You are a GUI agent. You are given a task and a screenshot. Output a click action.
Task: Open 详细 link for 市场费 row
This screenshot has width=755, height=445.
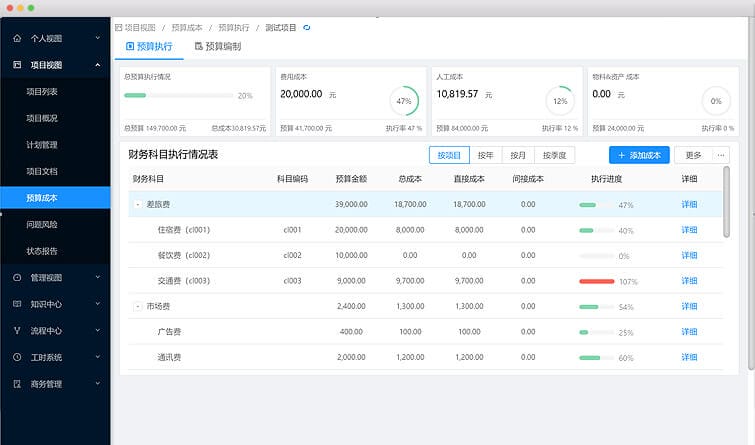click(x=689, y=306)
